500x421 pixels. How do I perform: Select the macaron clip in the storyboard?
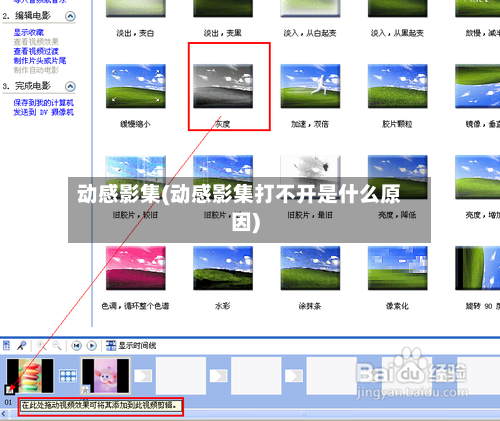(x=30, y=375)
